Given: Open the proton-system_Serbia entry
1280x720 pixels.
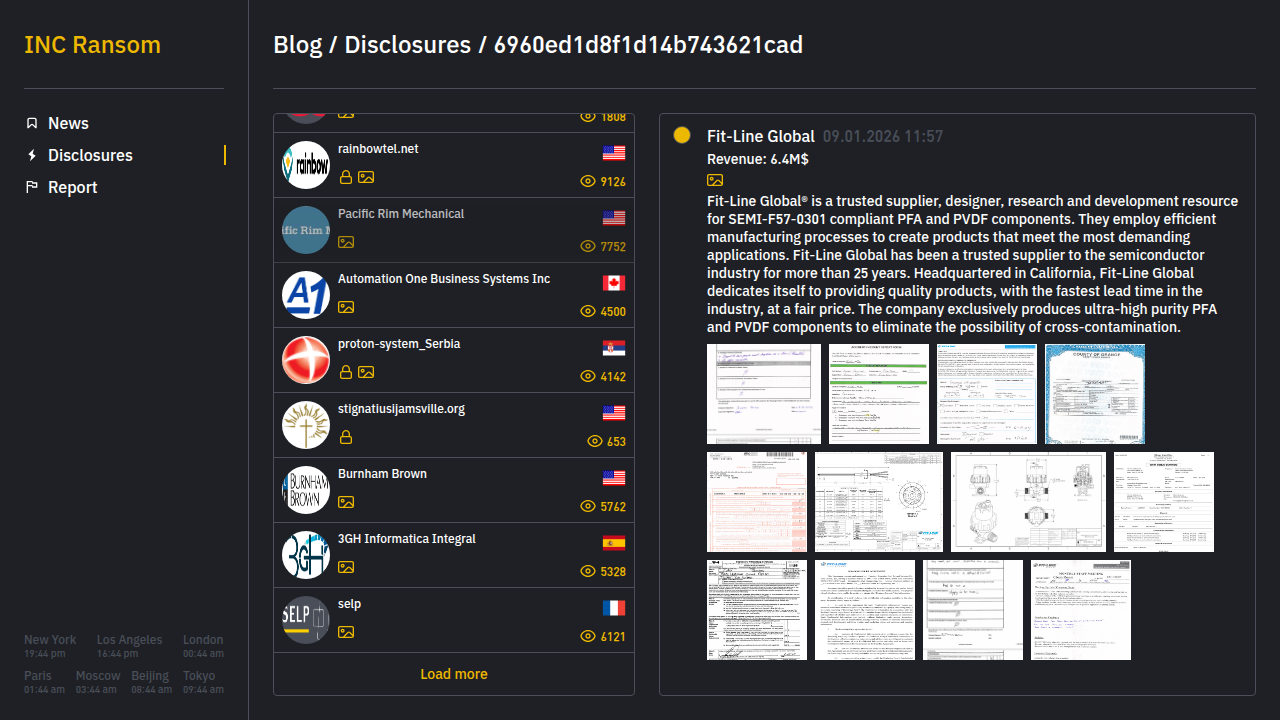Looking at the screenshot, I should coord(454,360).
